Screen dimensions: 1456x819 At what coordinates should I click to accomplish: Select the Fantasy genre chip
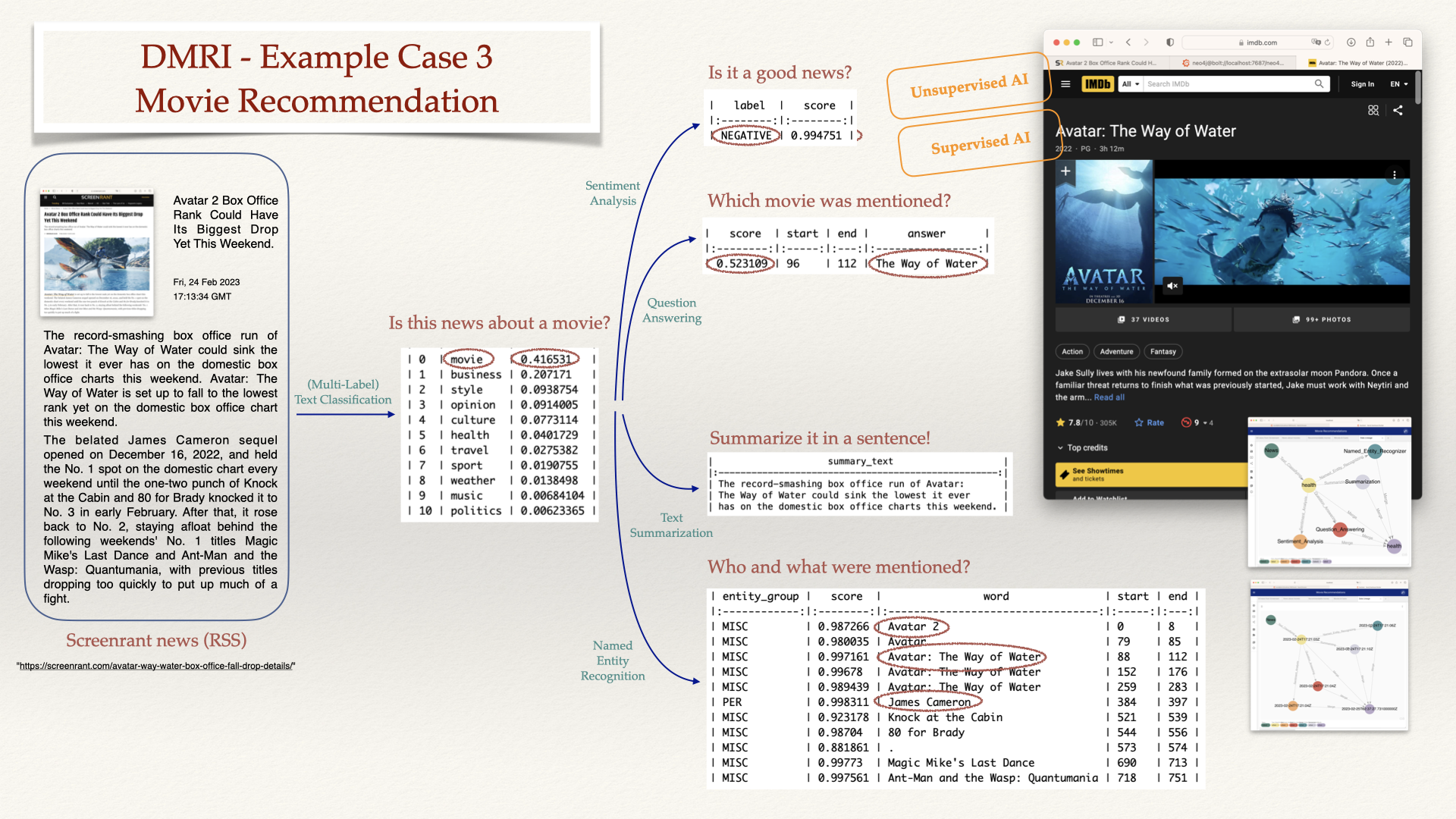coord(1163,351)
